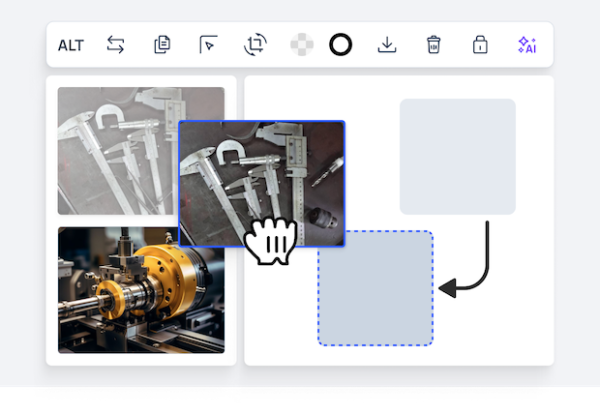Image resolution: width=600 pixels, height=414 pixels.
Task: Select the cursor selection tool icon
Action: pyautogui.click(x=208, y=45)
